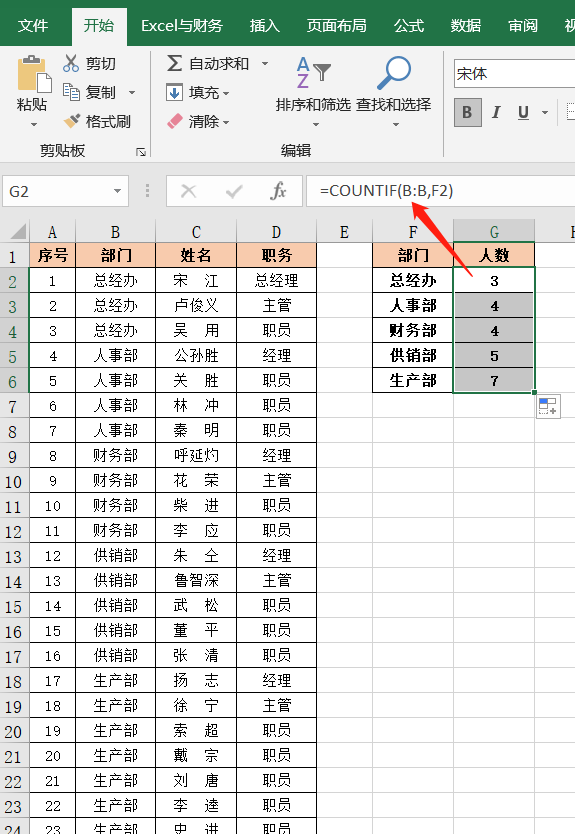Open Find and Select magnifier
The image size is (575, 834).
click(394, 73)
